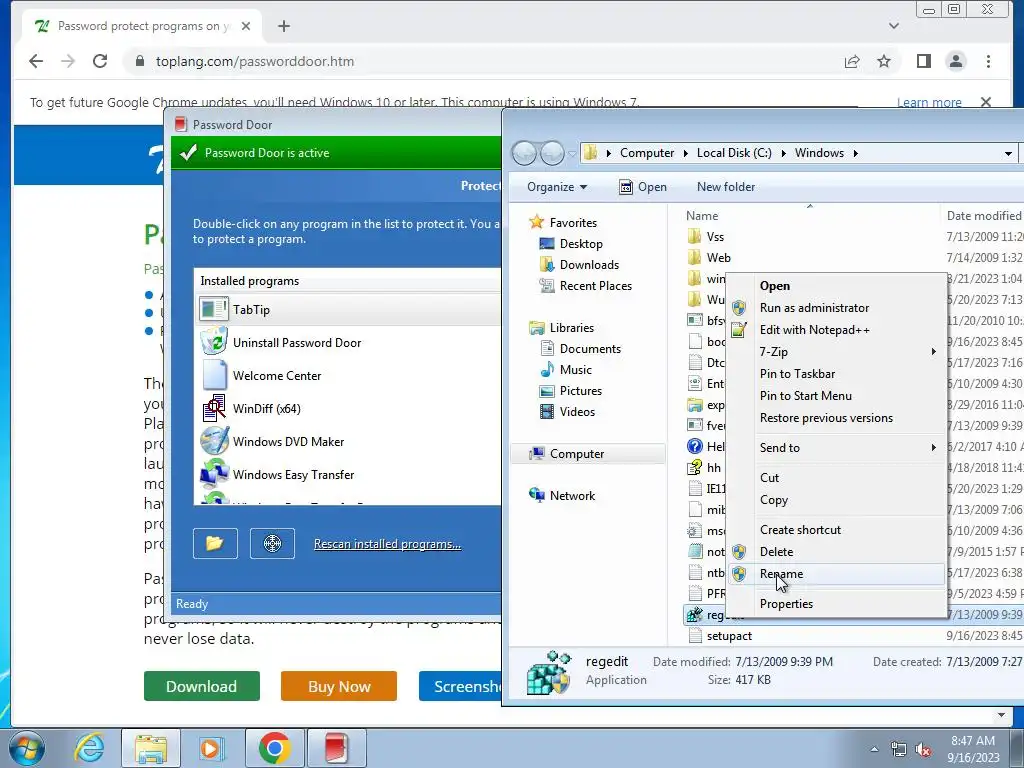
Task: Open Chrome's three-dot menu
Action: point(988,61)
